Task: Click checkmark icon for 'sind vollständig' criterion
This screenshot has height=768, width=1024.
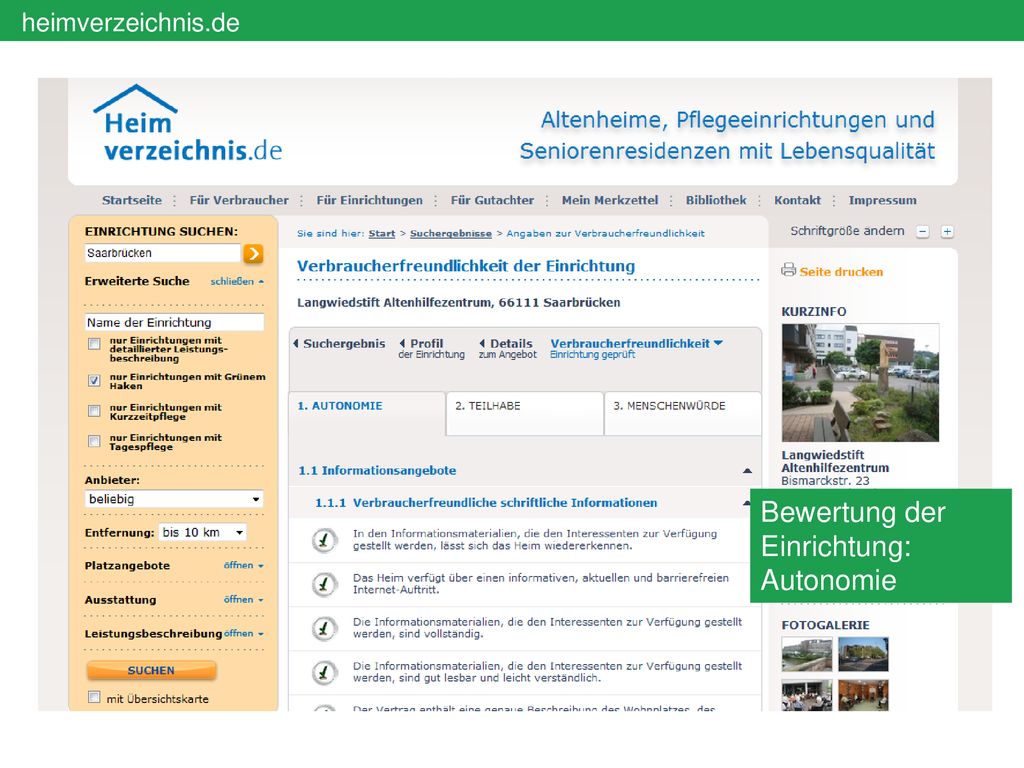Action: [324, 628]
